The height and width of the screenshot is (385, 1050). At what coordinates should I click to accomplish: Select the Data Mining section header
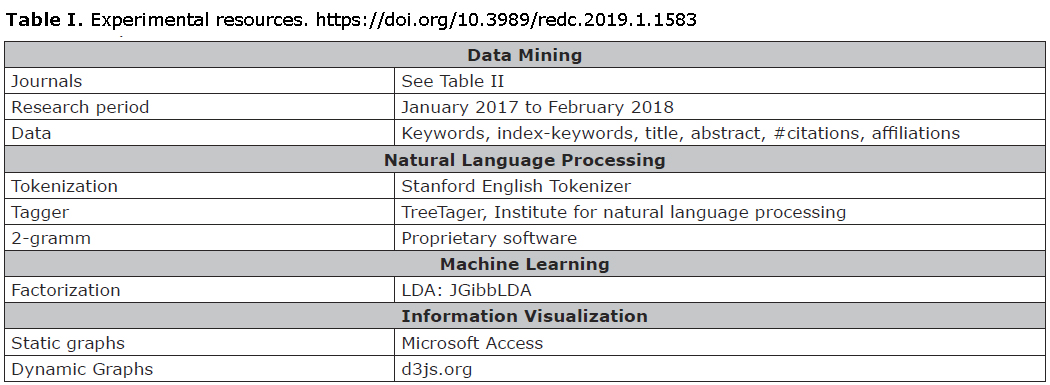pyautogui.click(x=524, y=56)
